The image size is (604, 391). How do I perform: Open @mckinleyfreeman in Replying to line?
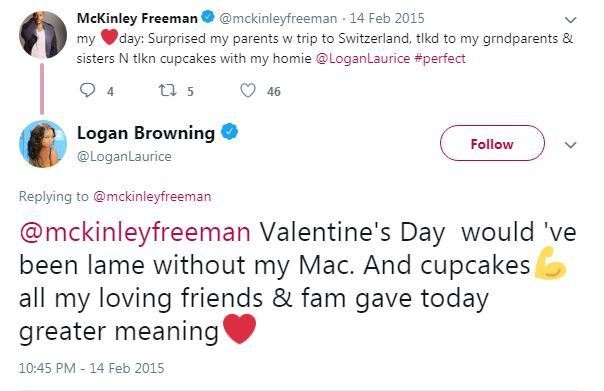tap(152, 196)
